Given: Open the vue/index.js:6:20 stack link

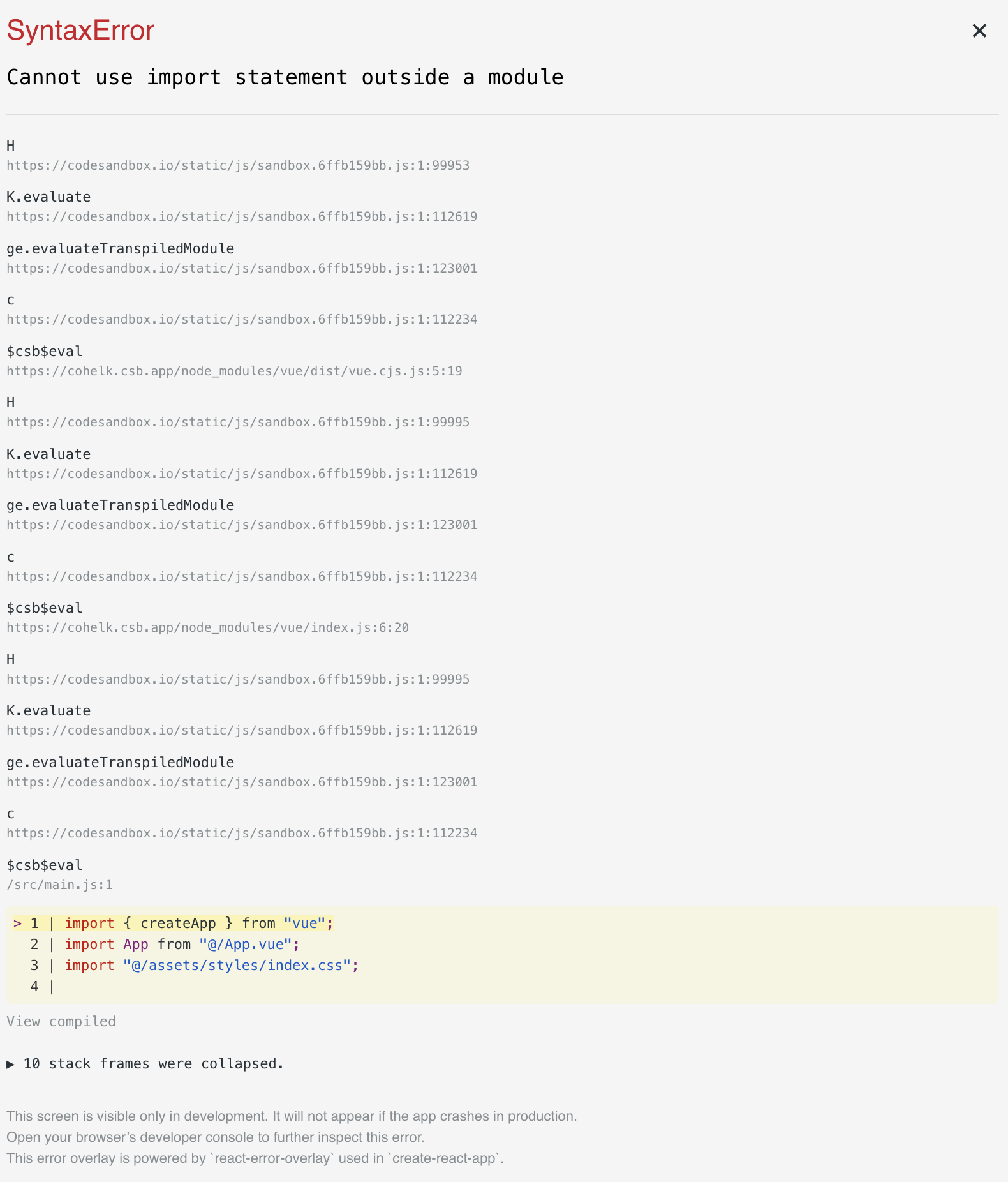Looking at the screenshot, I should 207,627.
